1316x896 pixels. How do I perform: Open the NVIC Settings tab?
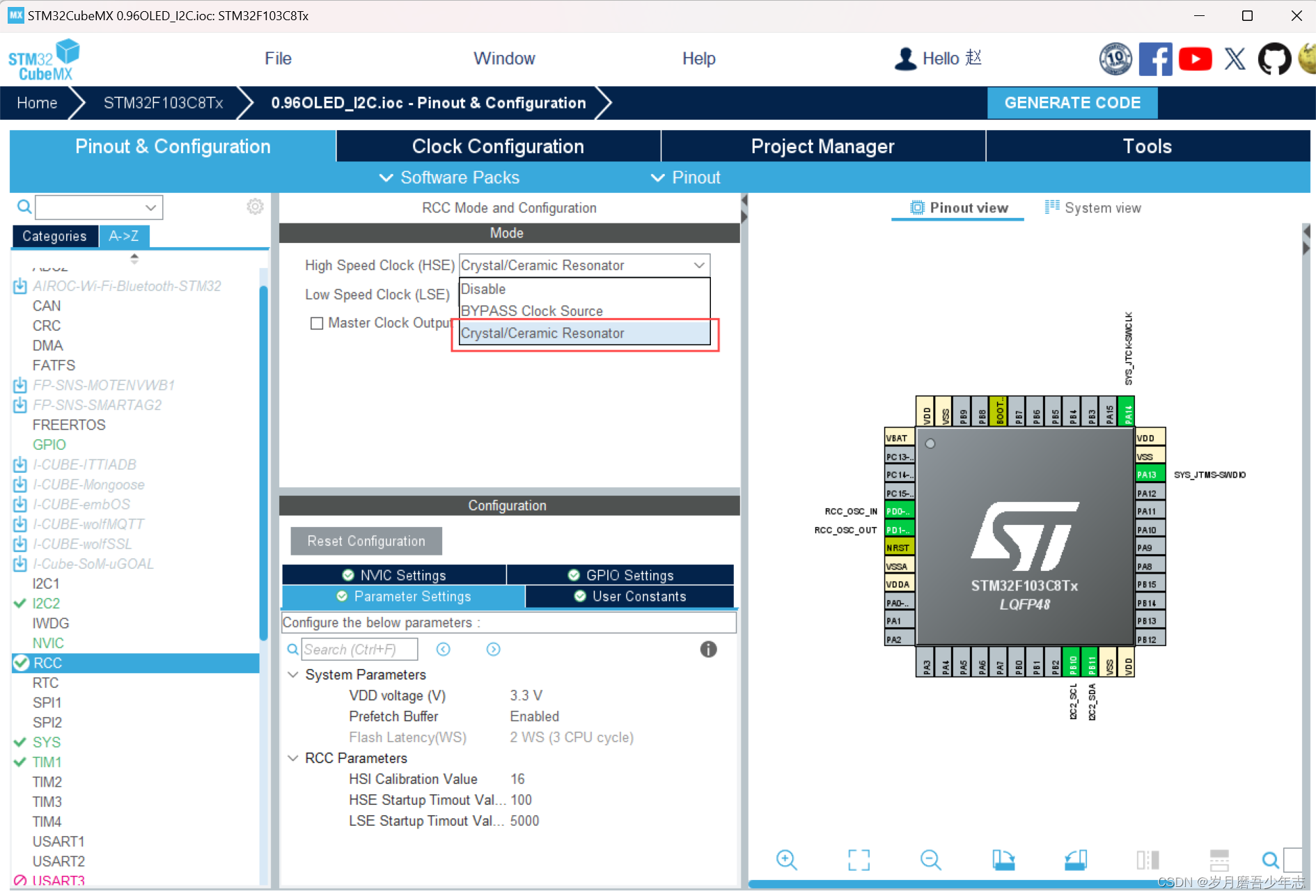394,575
